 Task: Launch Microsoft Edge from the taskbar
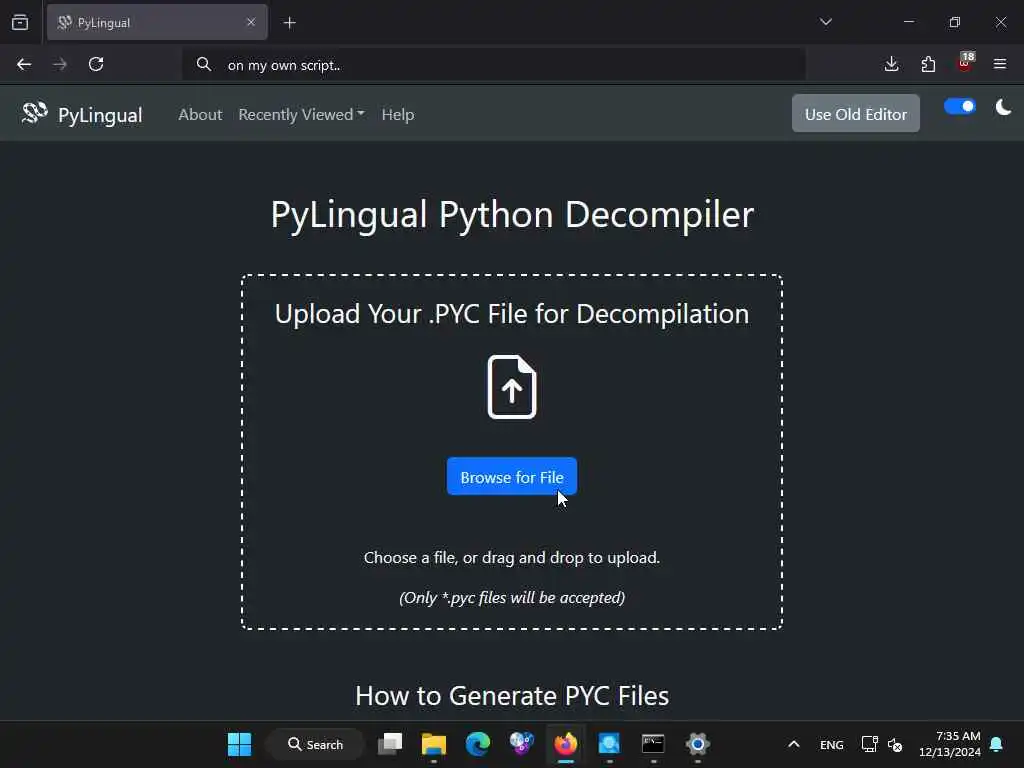[477, 744]
